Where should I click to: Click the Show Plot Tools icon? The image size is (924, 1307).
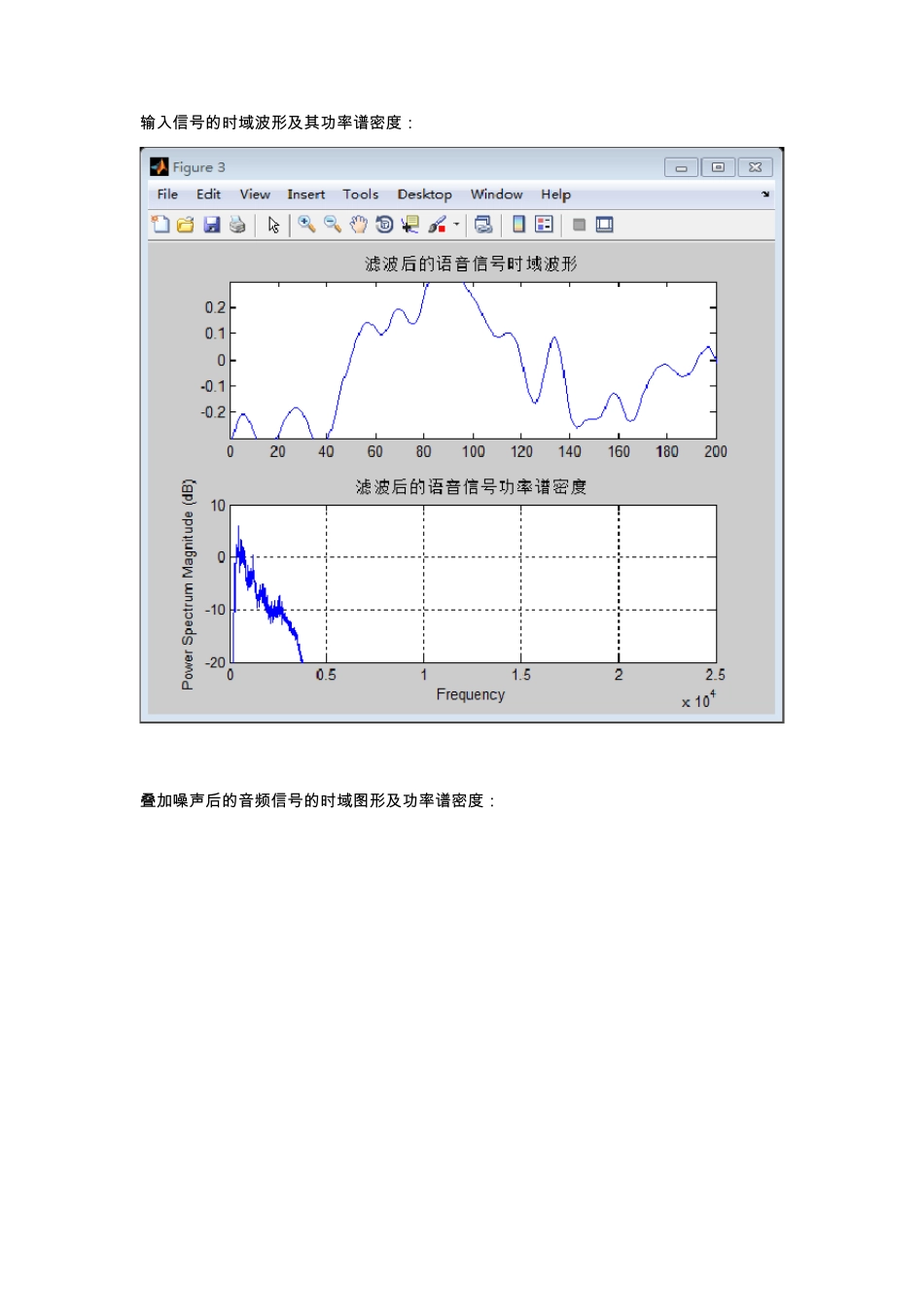click(604, 225)
